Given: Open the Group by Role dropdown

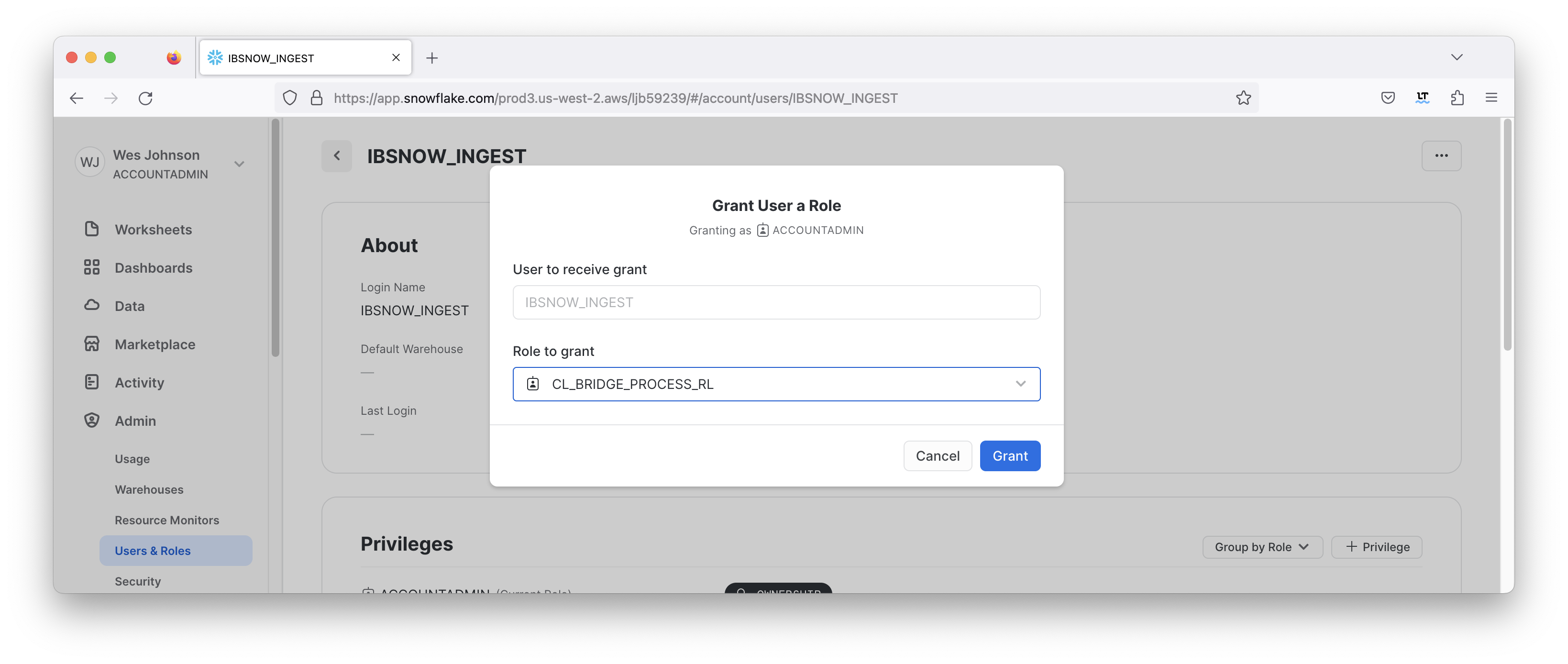Looking at the screenshot, I should tap(1262, 547).
